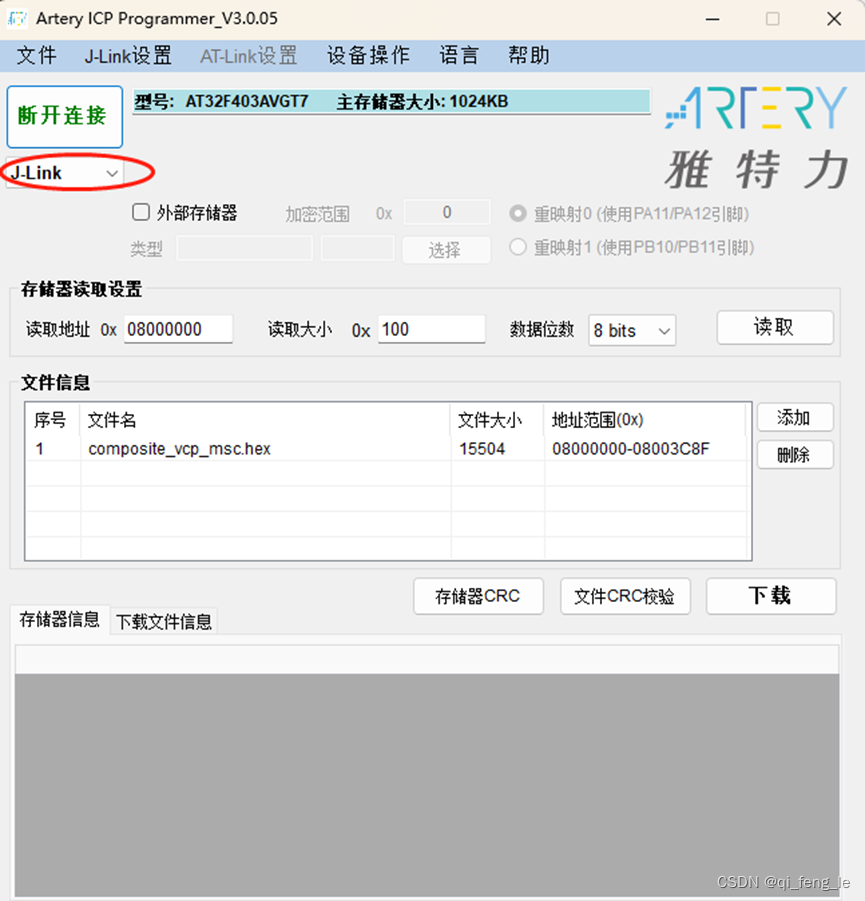Open the J-Link设置 menu

pos(128,56)
